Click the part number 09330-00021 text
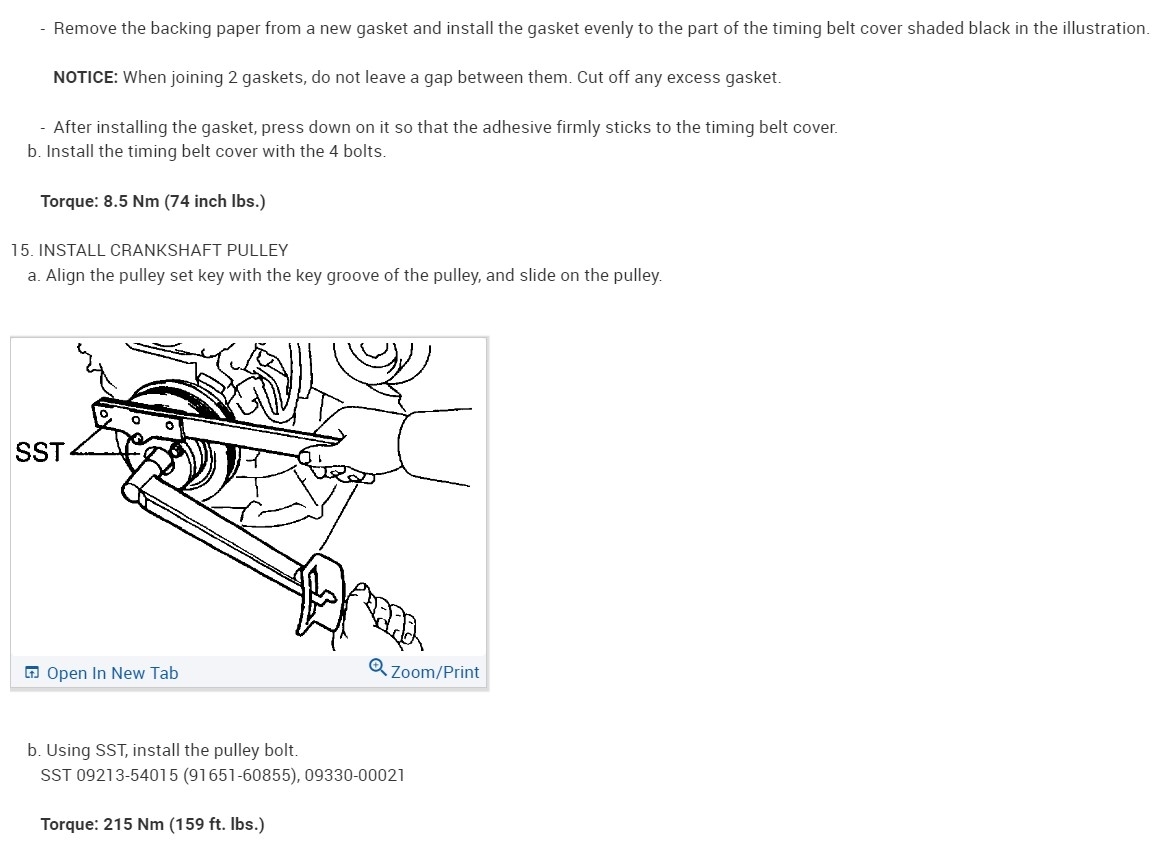The width and height of the screenshot is (1167, 843). [355, 775]
